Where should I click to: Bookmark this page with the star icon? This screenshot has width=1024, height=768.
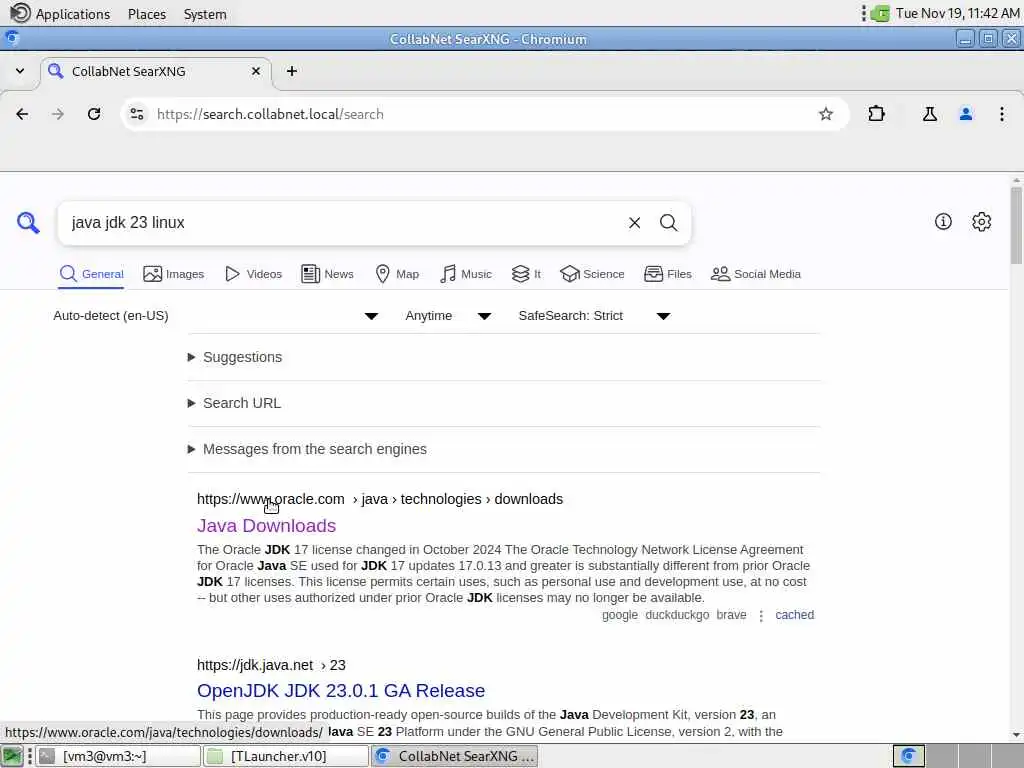coord(825,114)
